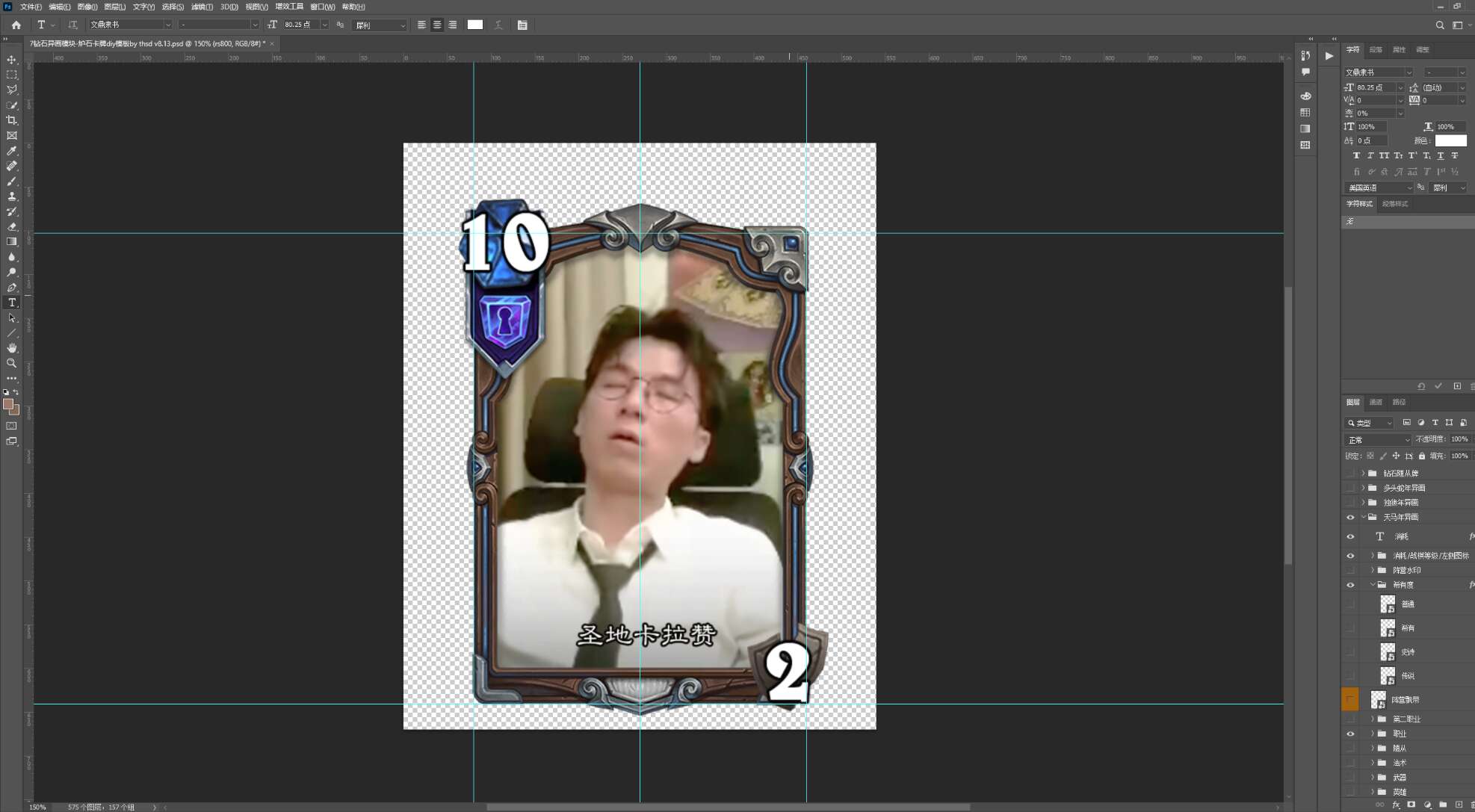The height and width of the screenshot is (812, 1475).
Task: Open the History panel icon
Action: point(1305,55)
